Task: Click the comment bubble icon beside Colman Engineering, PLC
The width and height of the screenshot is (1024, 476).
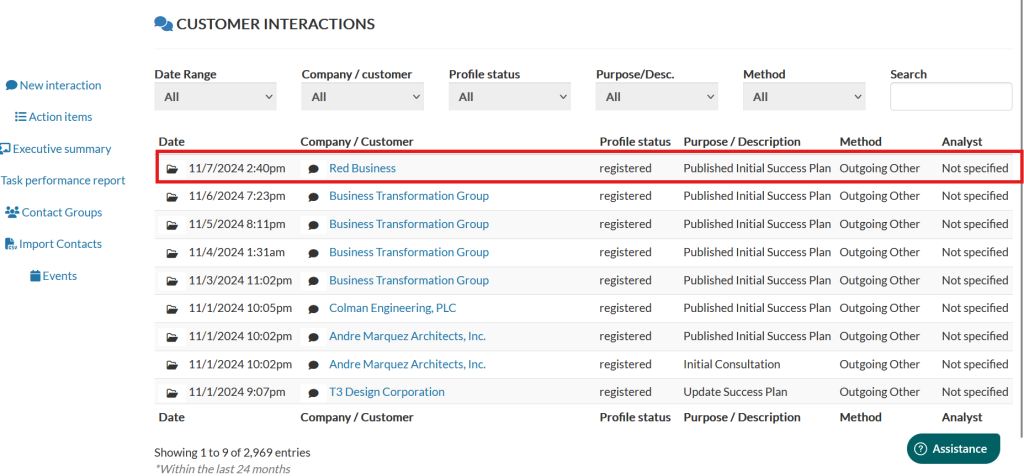Action: point(313,309)
